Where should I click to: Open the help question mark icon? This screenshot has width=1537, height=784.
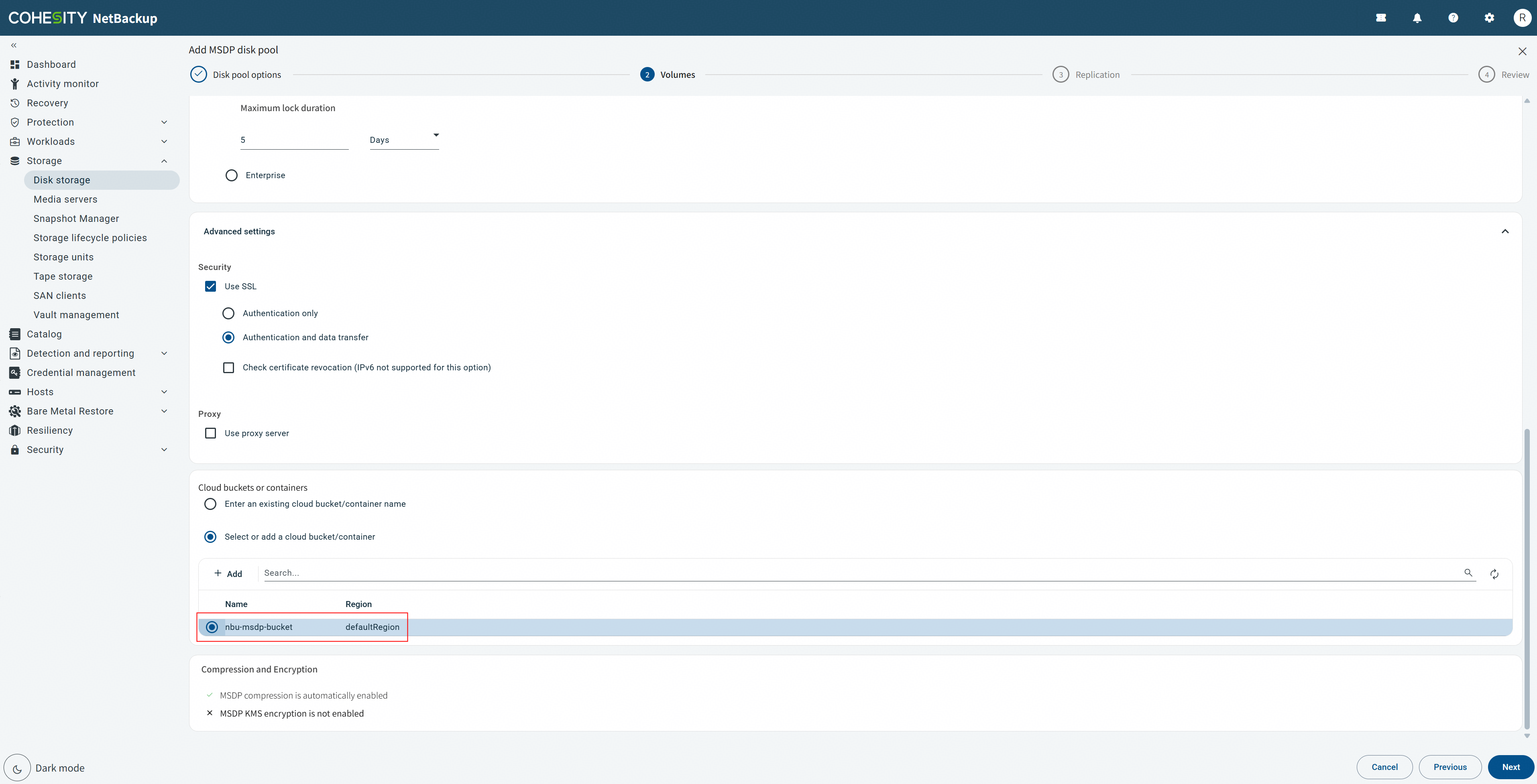coord(1454,18)
